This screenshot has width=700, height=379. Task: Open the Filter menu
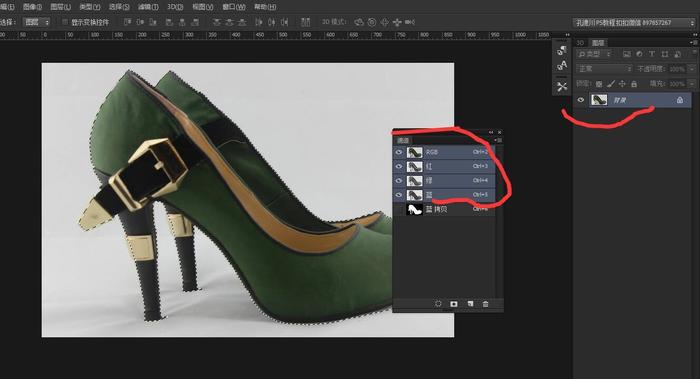pyautogui.click(x=148, y=7)
